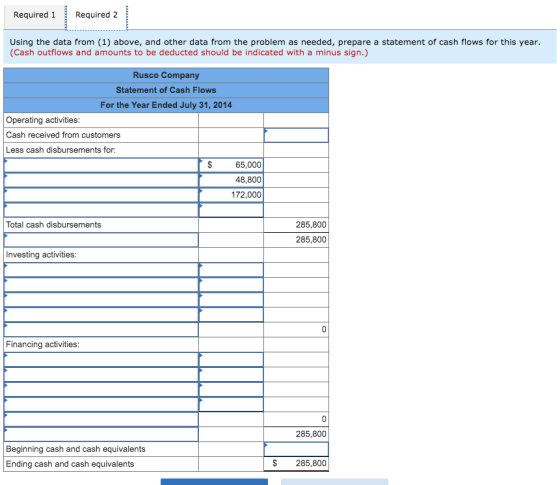The image size is (560, 485).
Task: Click the Beginning cash and cash equivalents label
Action: [x=76, y=449]
